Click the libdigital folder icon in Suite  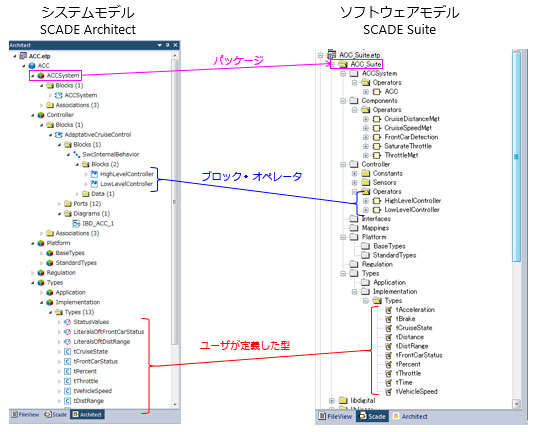click(x=343, y=400)
